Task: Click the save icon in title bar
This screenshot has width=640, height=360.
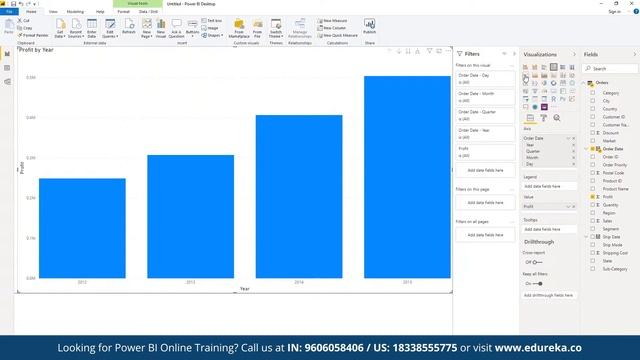Action: click(13, 4)
